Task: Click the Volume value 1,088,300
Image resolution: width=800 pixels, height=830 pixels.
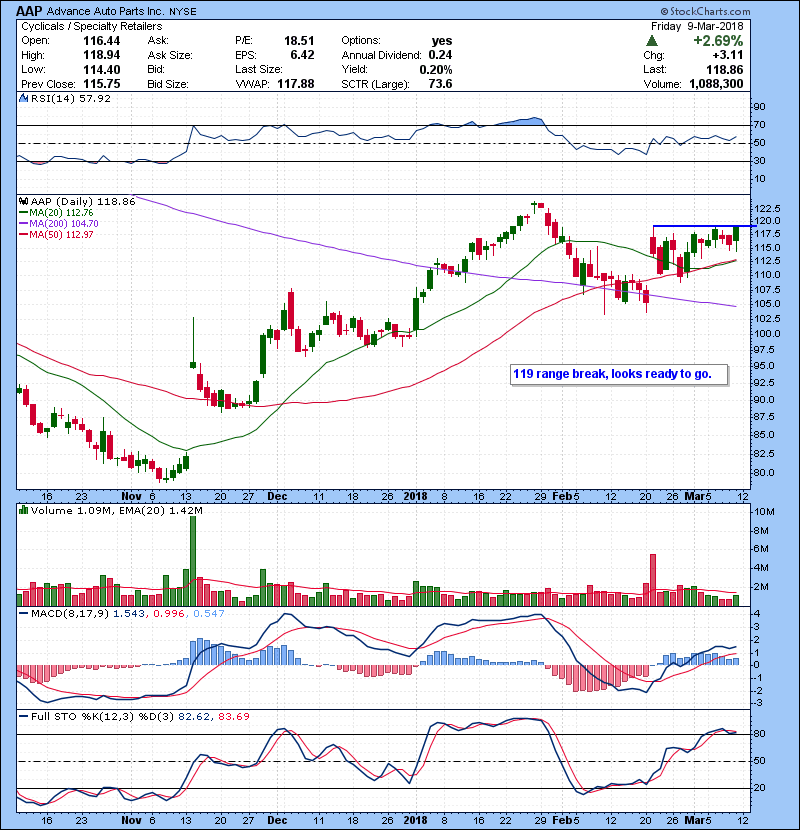Action: 716,84
